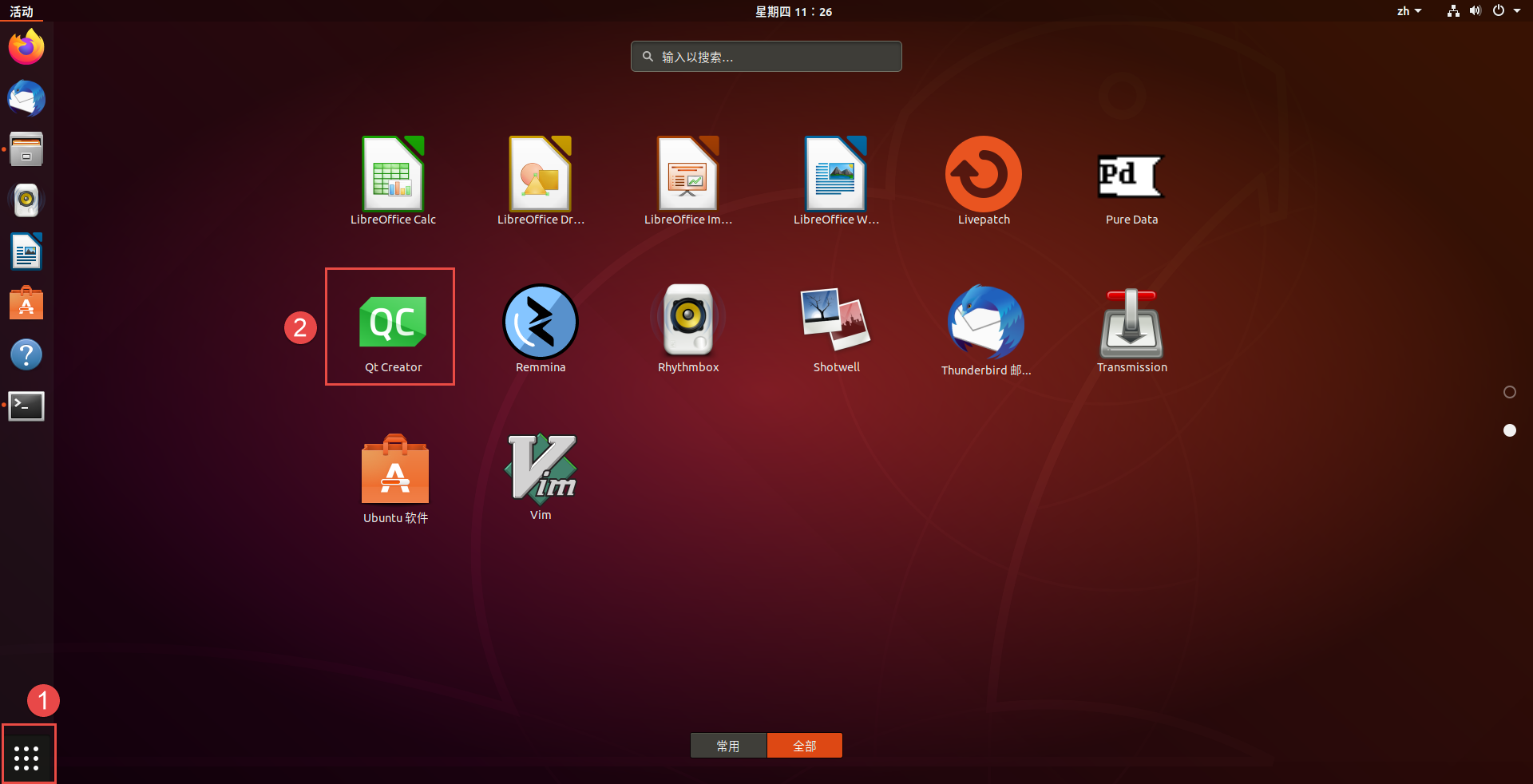This screenshot has height=784, width=1533.
Task: Launch the Remmina remote desktop client
Action: 541,328
